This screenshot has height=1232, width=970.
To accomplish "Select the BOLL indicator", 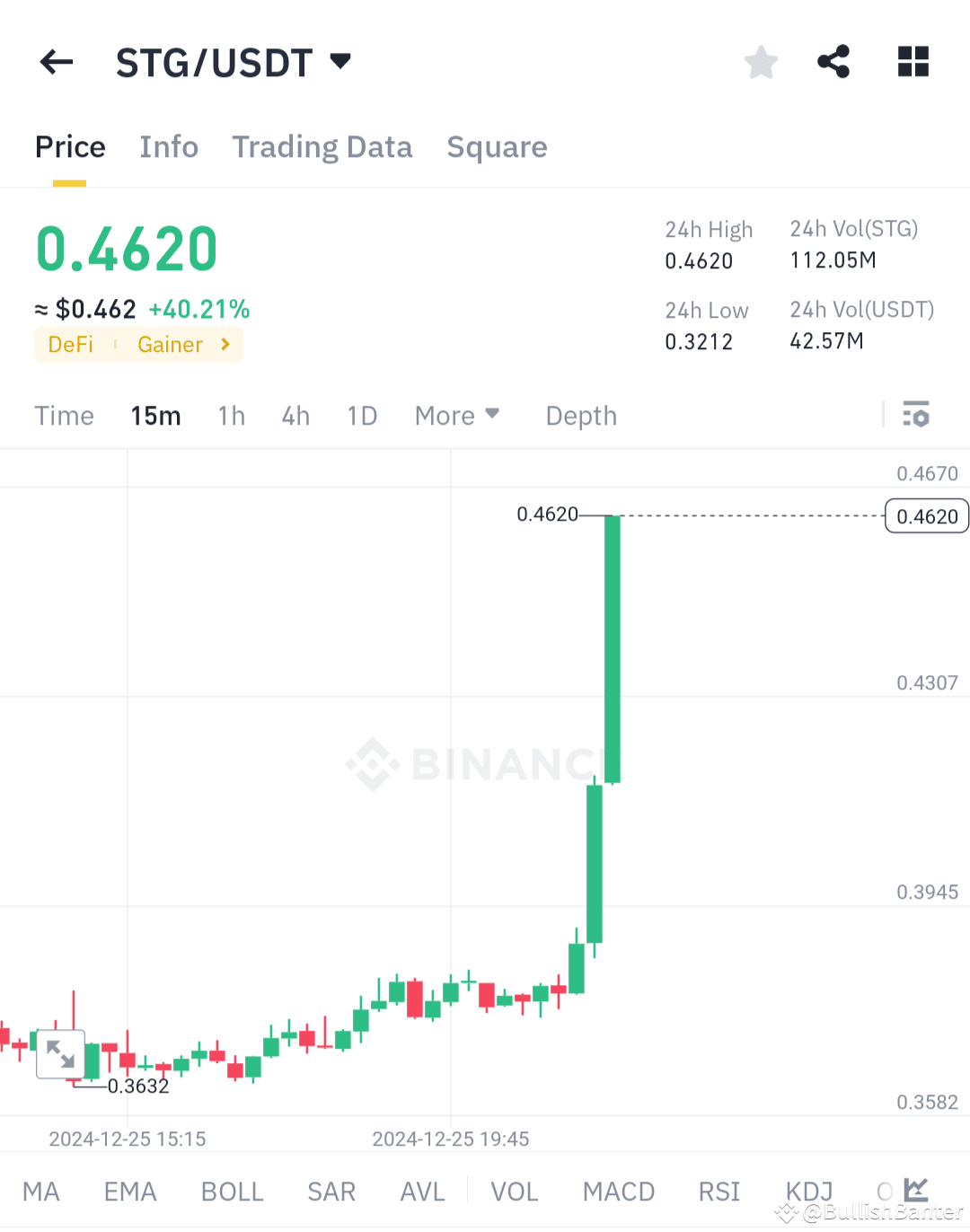I will click(x=232, y=1191).
